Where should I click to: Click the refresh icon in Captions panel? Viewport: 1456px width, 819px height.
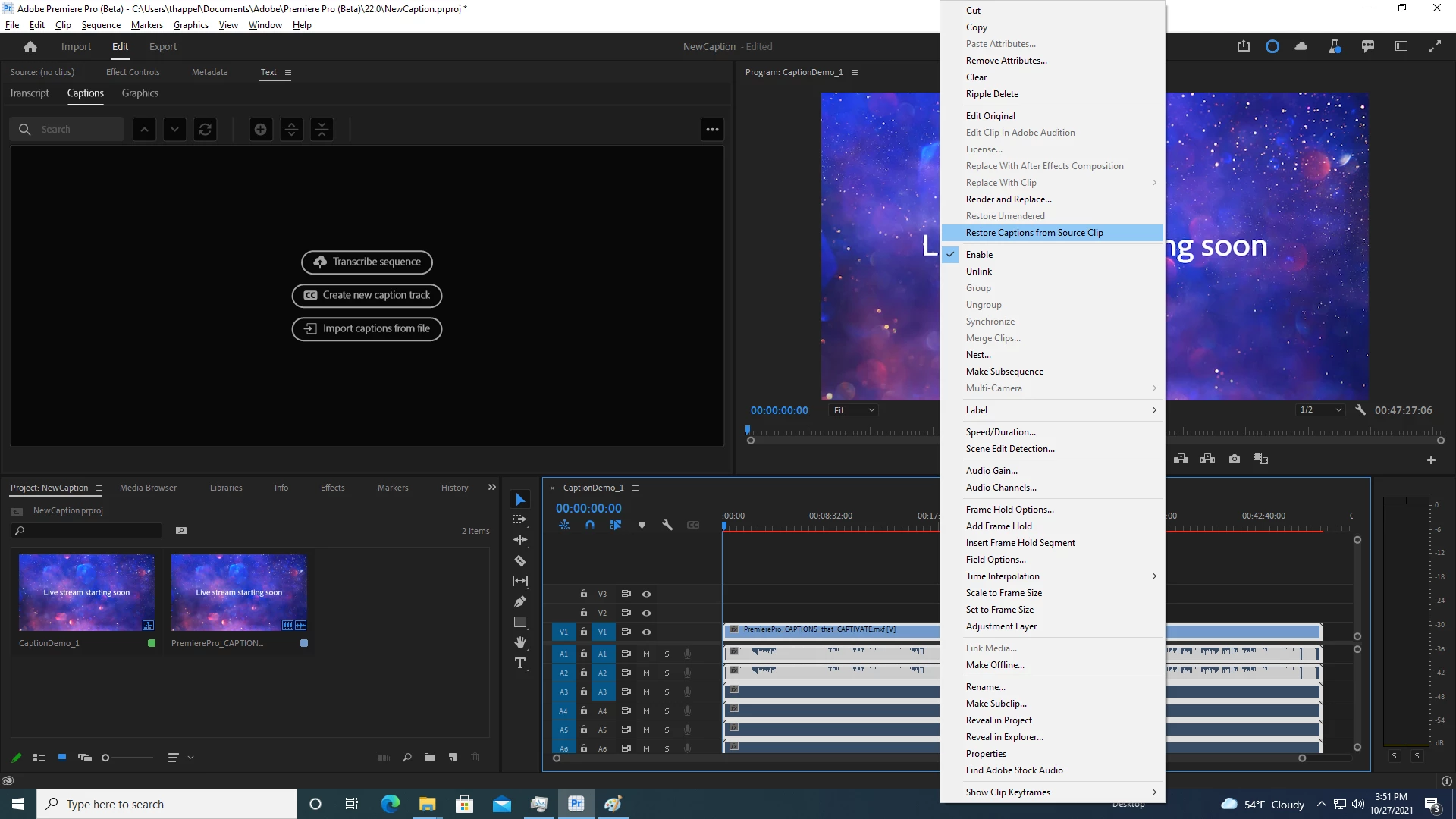[205, 130]
